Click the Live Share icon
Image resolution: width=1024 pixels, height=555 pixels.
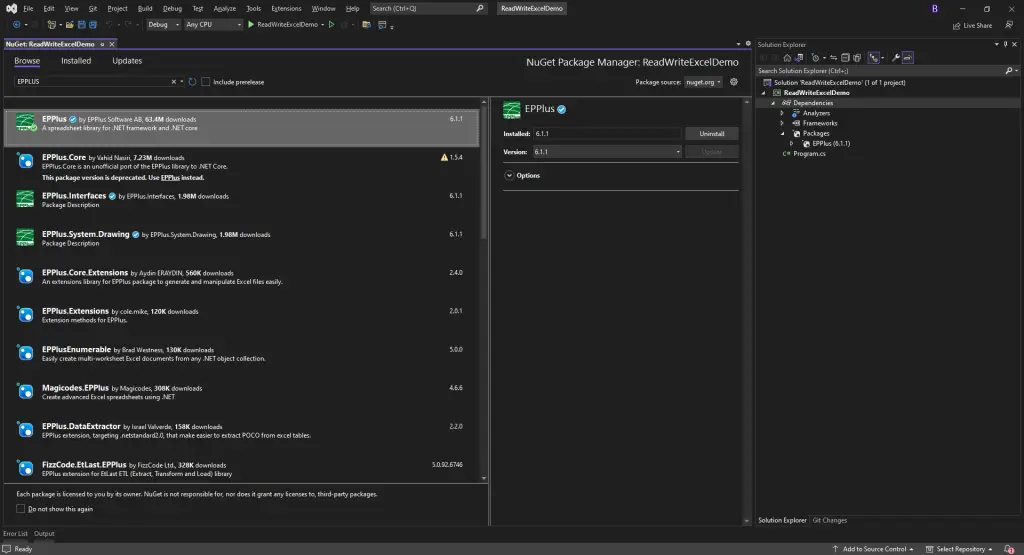point(957,25)
